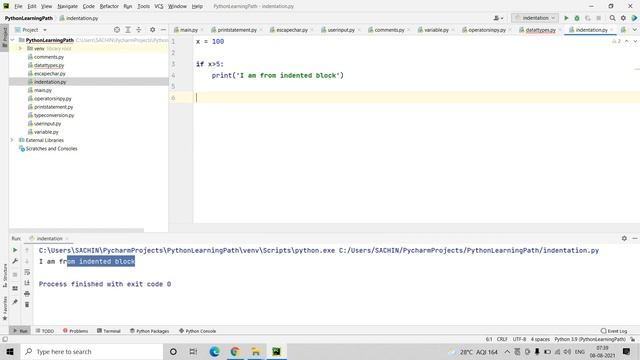Image resolution: width=640 pixels, height=360 pixels.
Task: Open Run panel settings gear
Action: click(624, 238)
